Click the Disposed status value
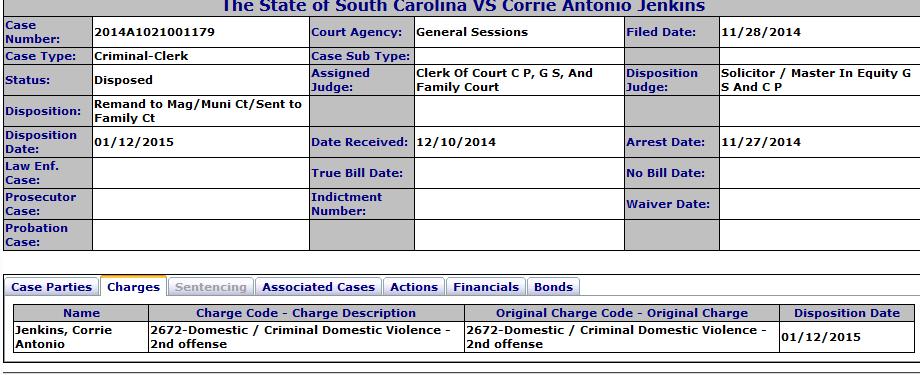Viewport: 920px width, 375px height. (123, 80)
